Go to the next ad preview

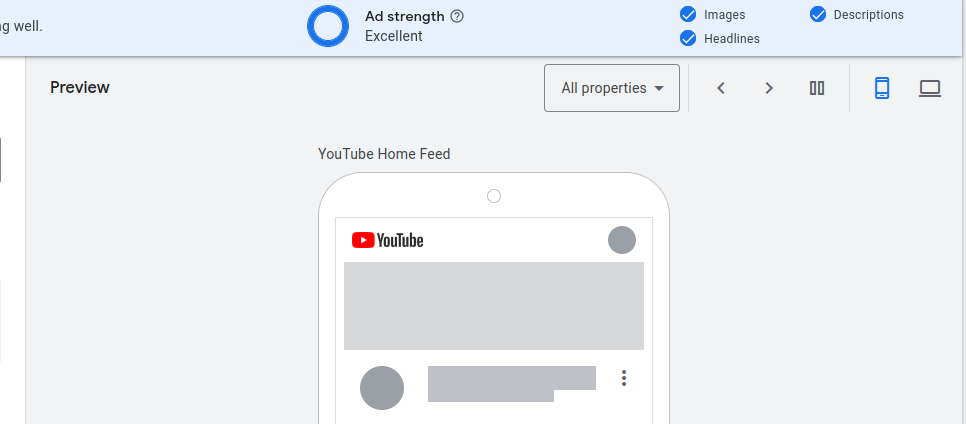point(769,88)
